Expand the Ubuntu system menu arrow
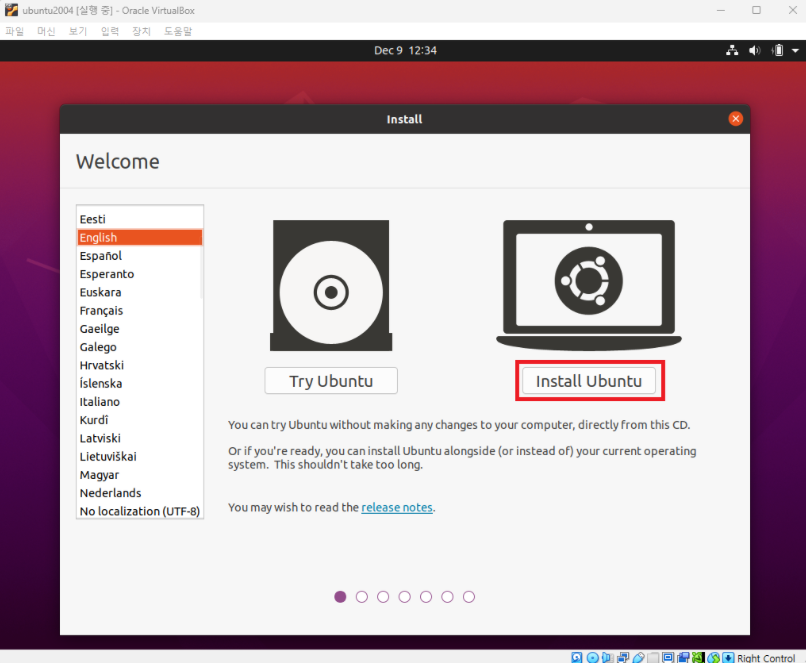This screenshot has width=806, height=663. [x=795, y=51]
